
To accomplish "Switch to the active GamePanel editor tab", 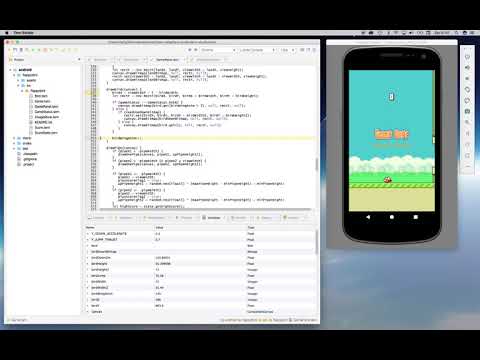I will click(x=168, y=60).
